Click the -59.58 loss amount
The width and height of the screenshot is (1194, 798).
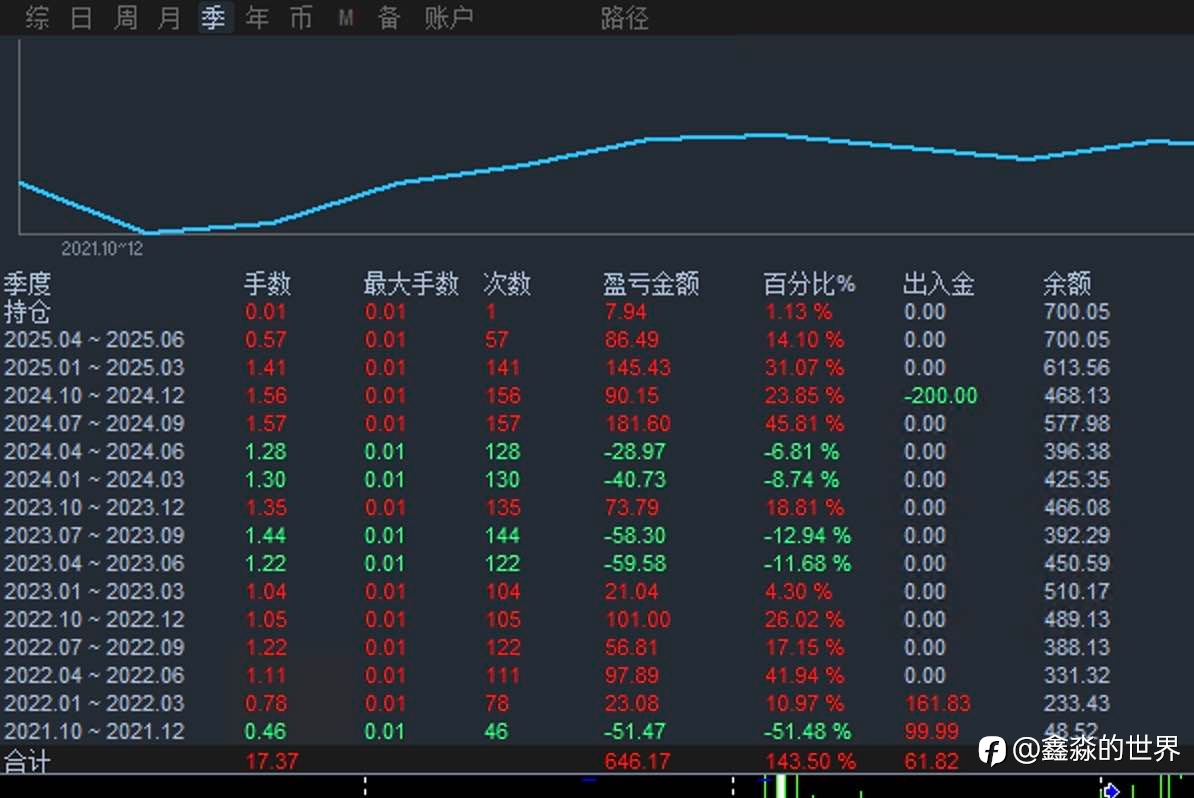tap(635, 563)
